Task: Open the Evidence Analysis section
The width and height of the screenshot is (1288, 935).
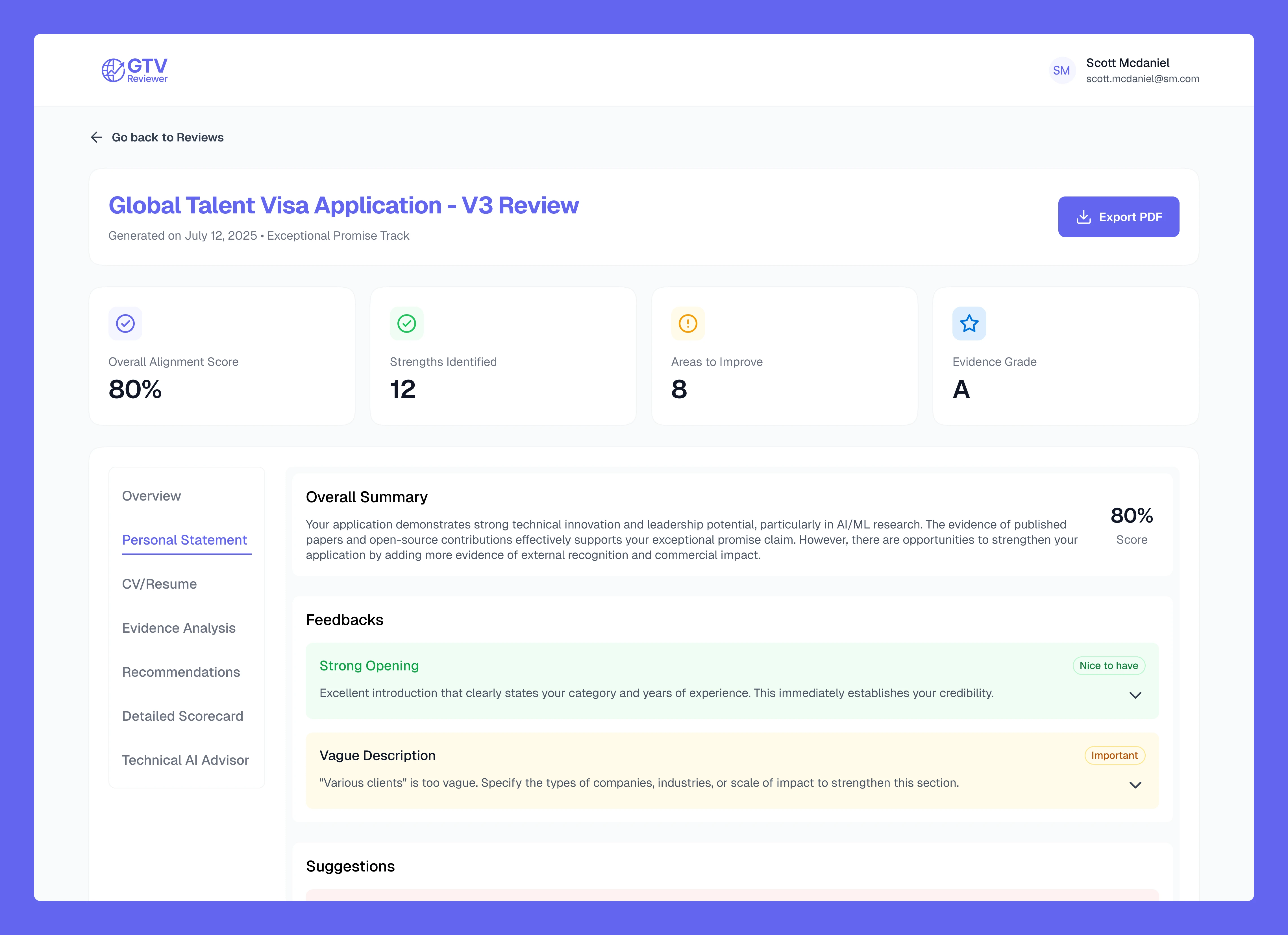Action: point(179,628)
